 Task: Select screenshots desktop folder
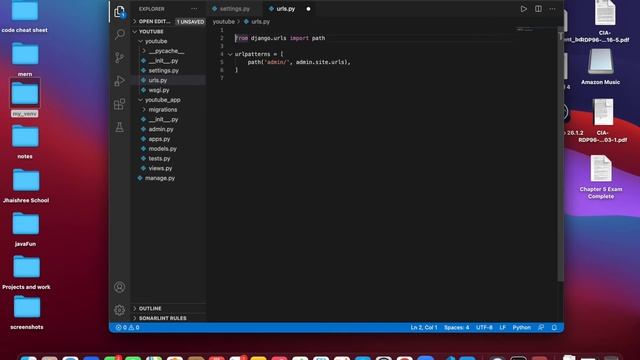(27, 312)
